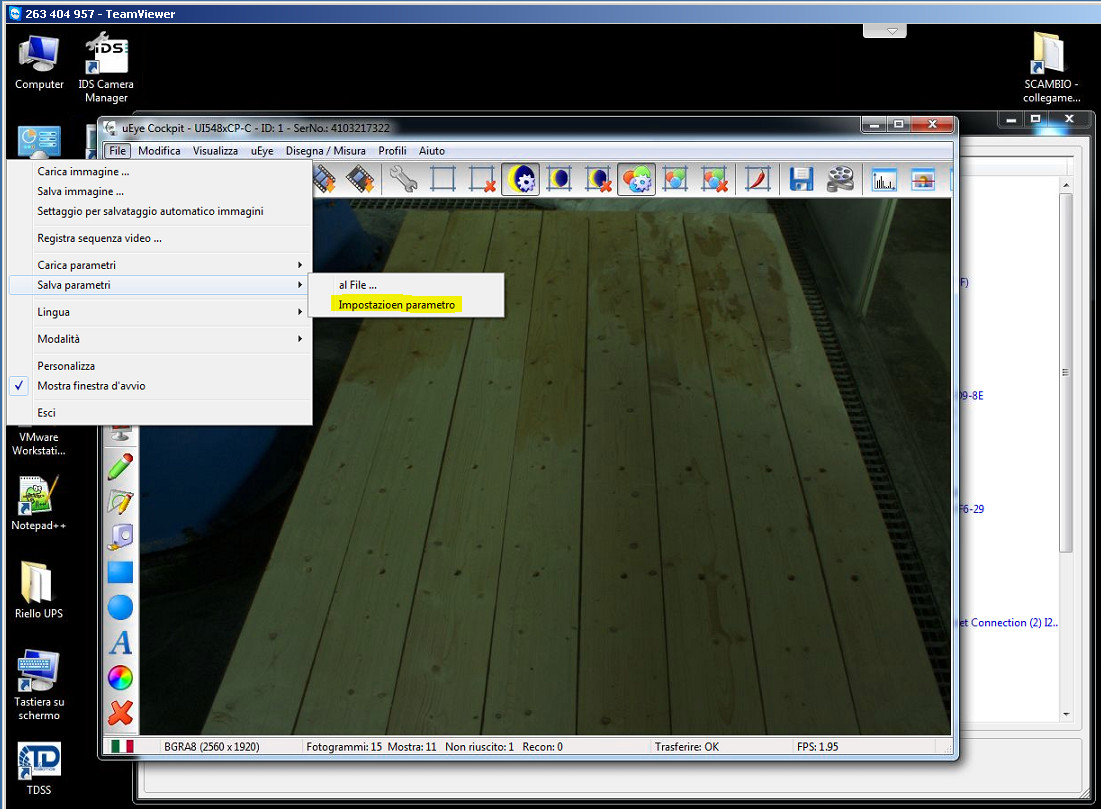Open the wrench camera properties icon
The image size is (1101, 809).
pyautogui.click(x=404, y=179)
